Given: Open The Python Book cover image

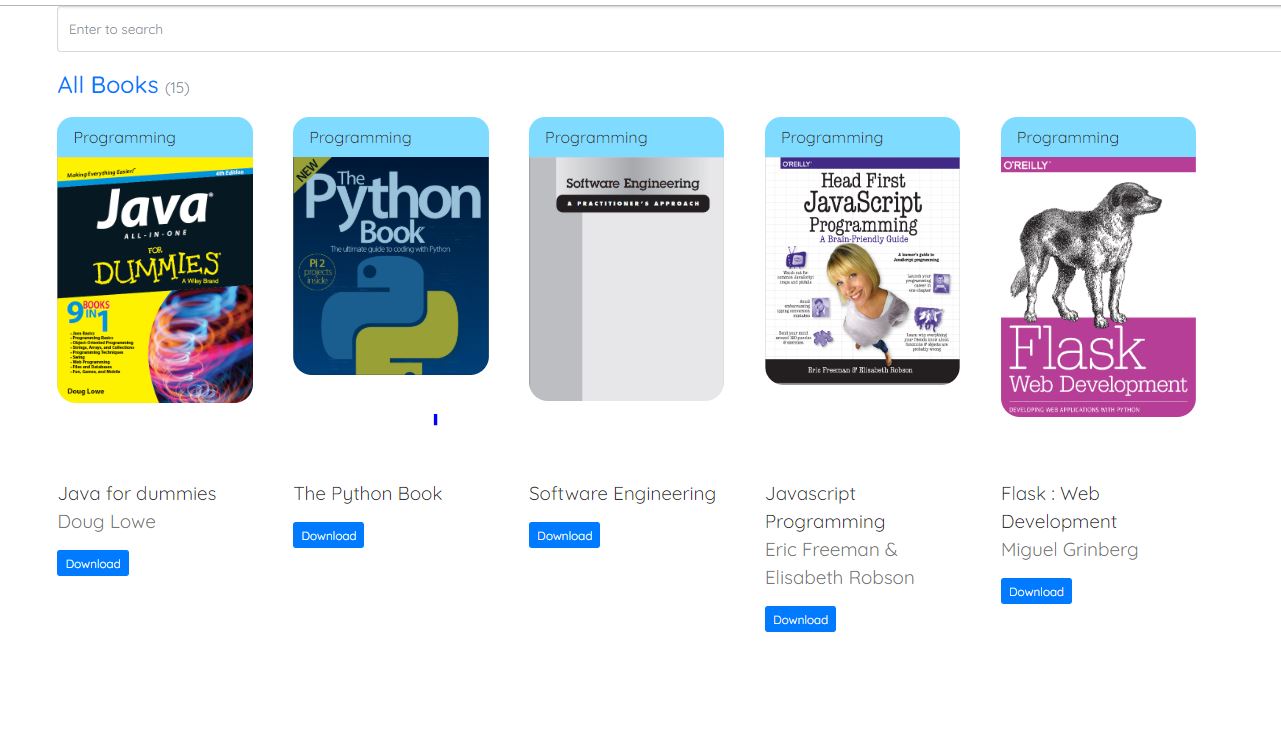Looking at the screenshot, I should click(x=391, y=266).
